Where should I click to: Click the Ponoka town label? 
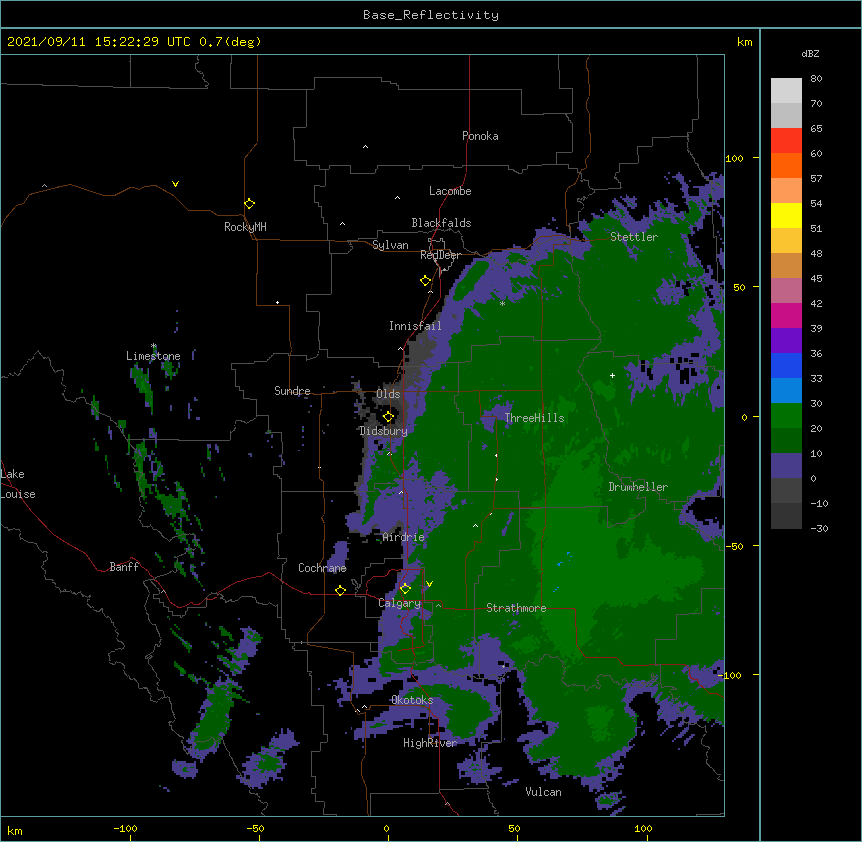click(480, 136)
